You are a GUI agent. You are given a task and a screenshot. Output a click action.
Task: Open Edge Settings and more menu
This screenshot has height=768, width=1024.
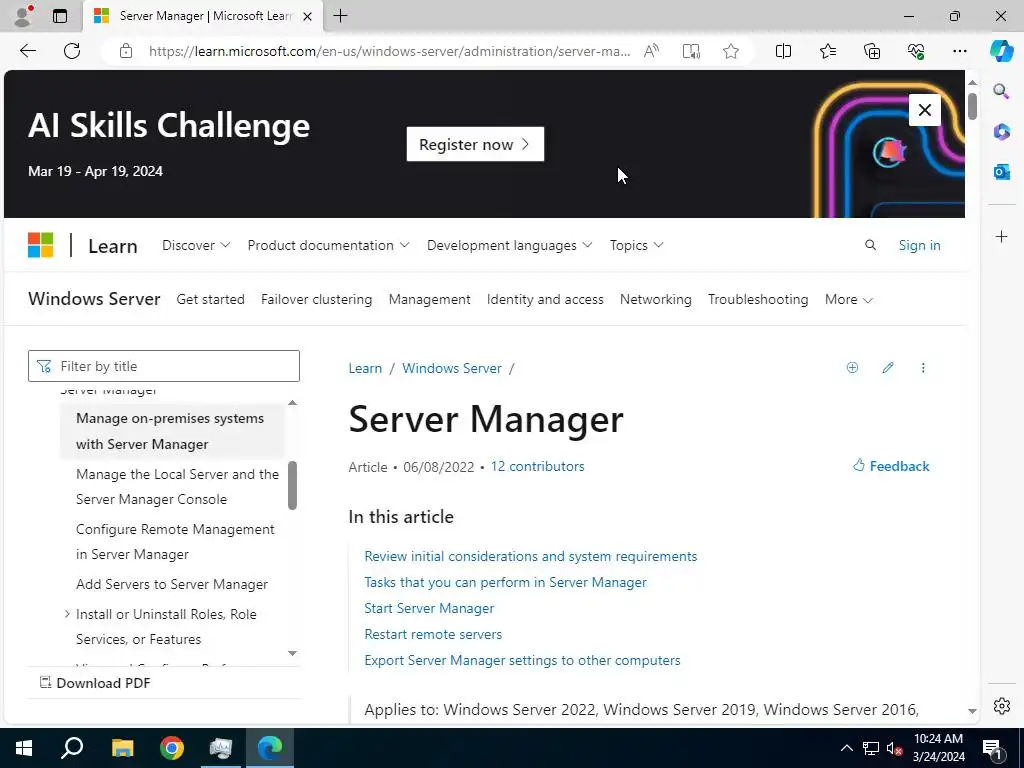click(x=959, y=51)
